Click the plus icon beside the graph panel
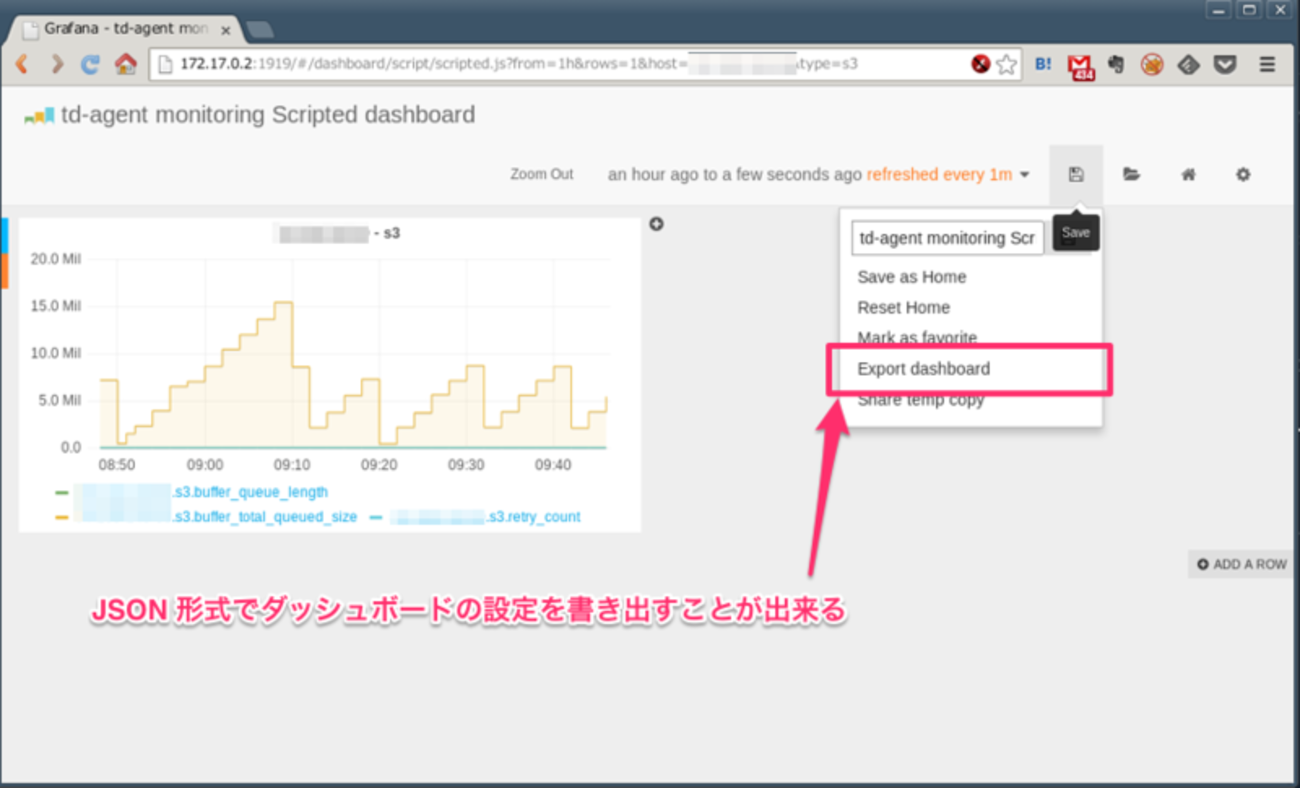 [x=656, y=224]
